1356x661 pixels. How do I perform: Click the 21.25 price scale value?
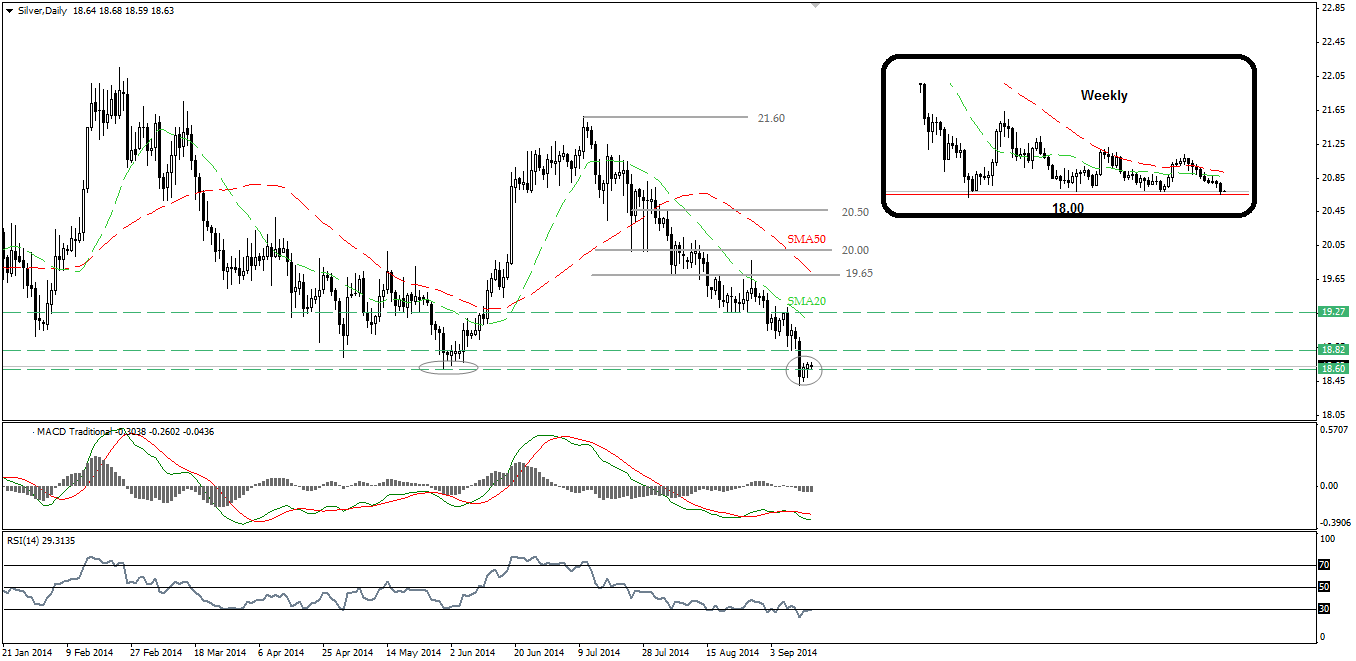1333,144
